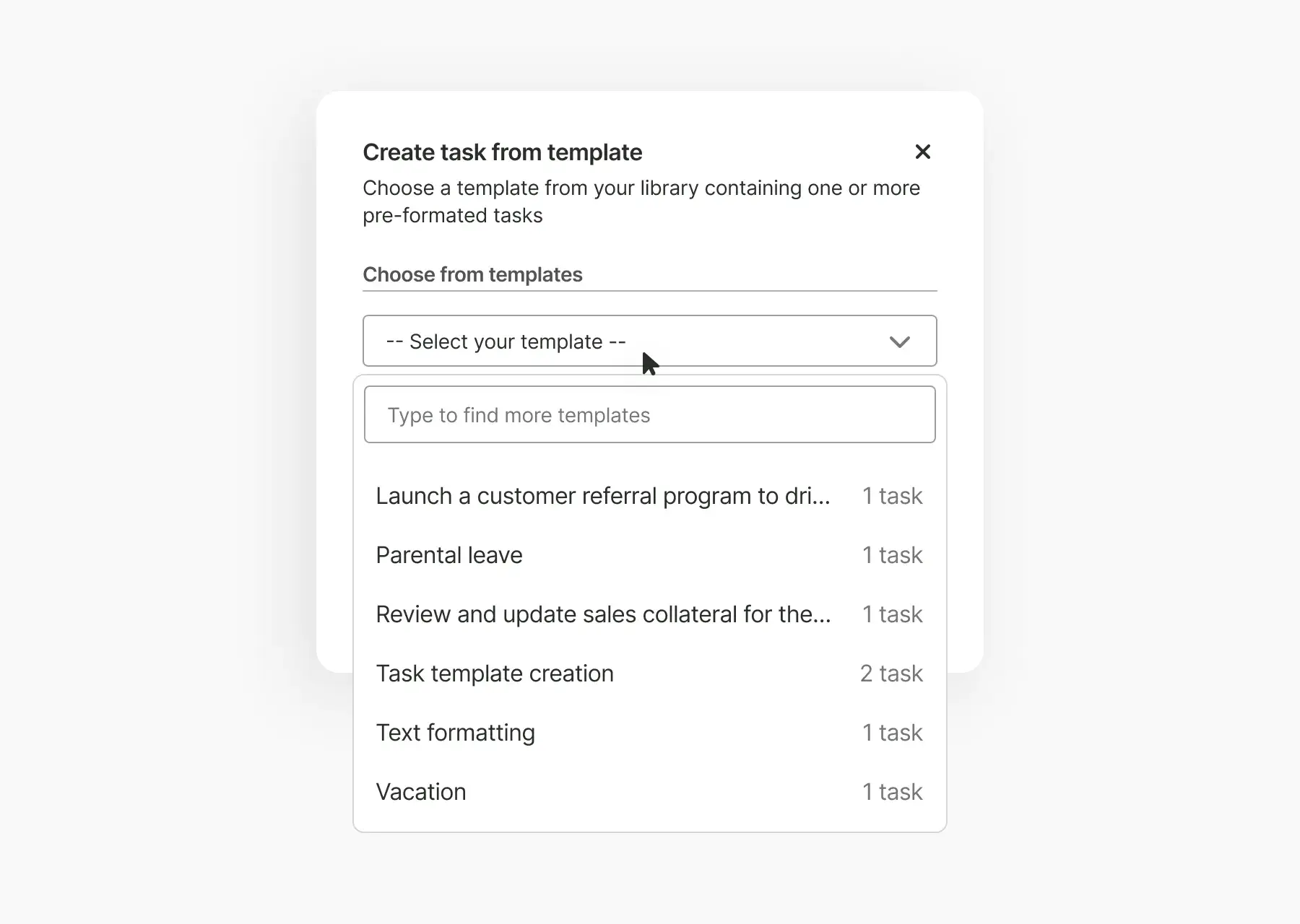Image resolution: width=1300 pixels, height=924 pixels.
Task: Click the 'Choose from templates' section label
Action: [472, 274]
